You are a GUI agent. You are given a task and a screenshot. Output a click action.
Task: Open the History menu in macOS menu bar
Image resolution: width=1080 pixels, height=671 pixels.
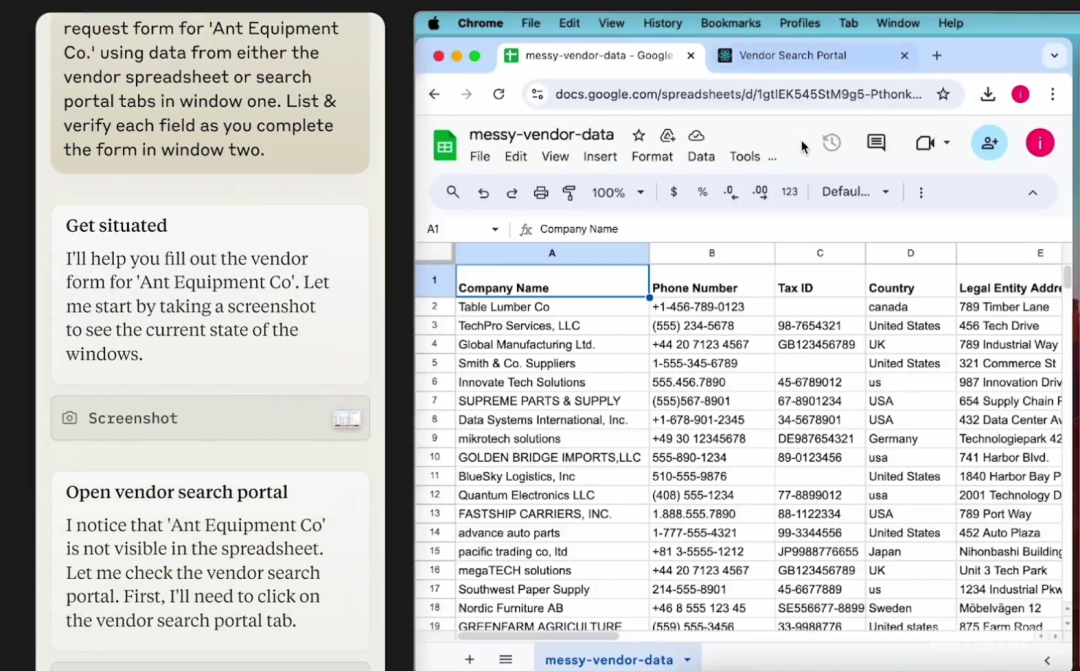coord(662,23)
